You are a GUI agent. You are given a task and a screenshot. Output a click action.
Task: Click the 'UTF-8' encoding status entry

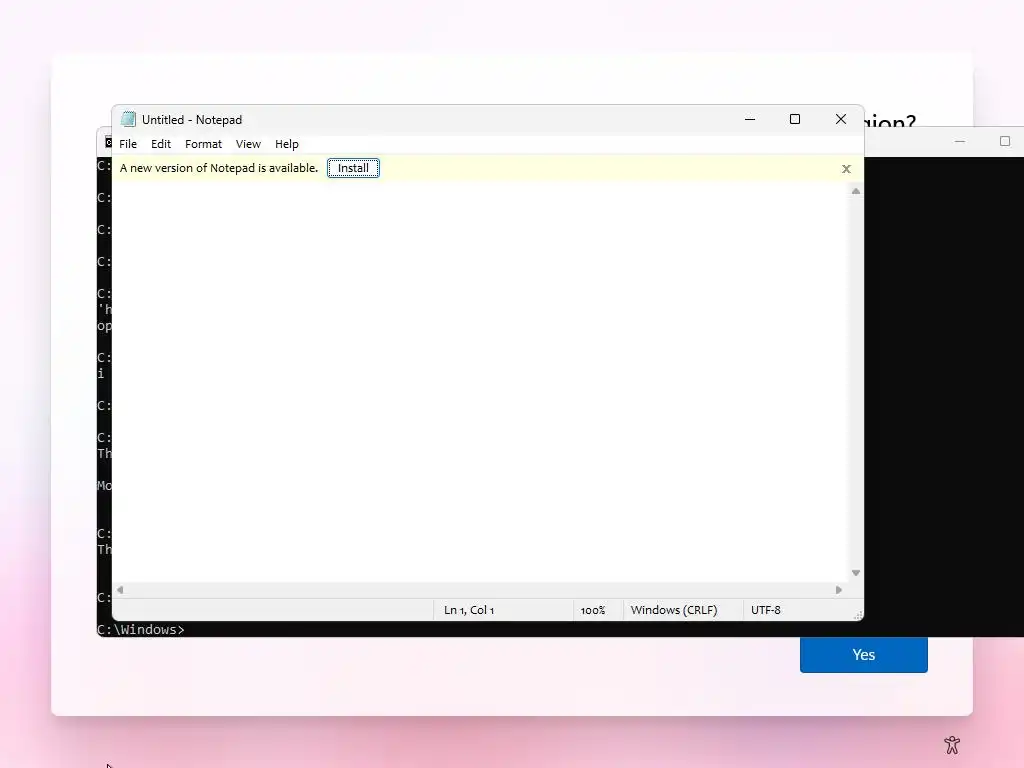[765, 610]
